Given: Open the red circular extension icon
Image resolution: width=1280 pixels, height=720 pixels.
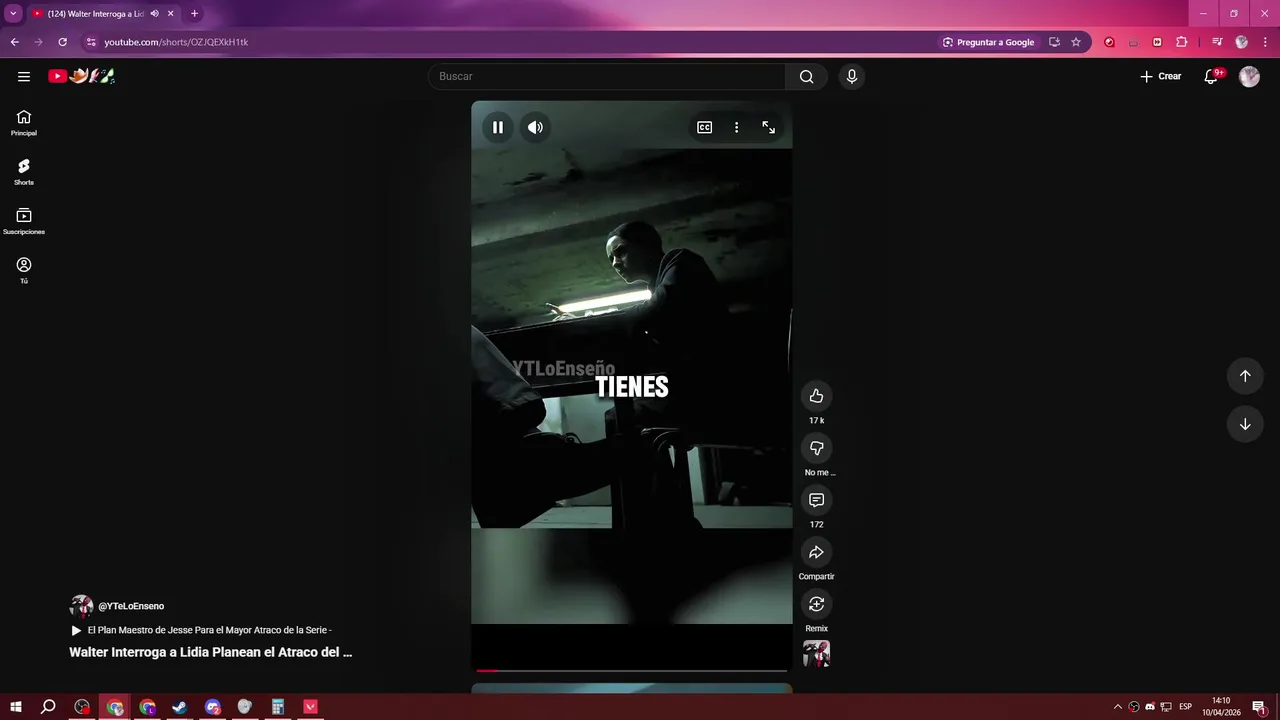Looking at the screenshot, I should [x=1109, y=42].
